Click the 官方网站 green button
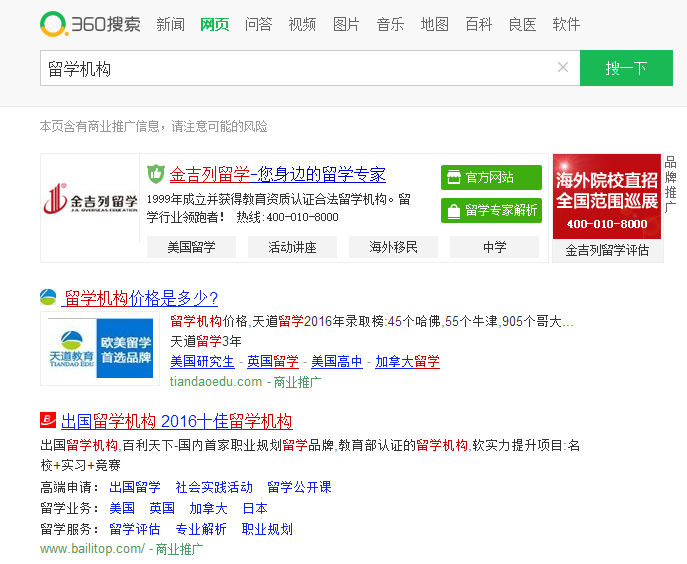Screen dimensions: 687x564 coord(491,177)
